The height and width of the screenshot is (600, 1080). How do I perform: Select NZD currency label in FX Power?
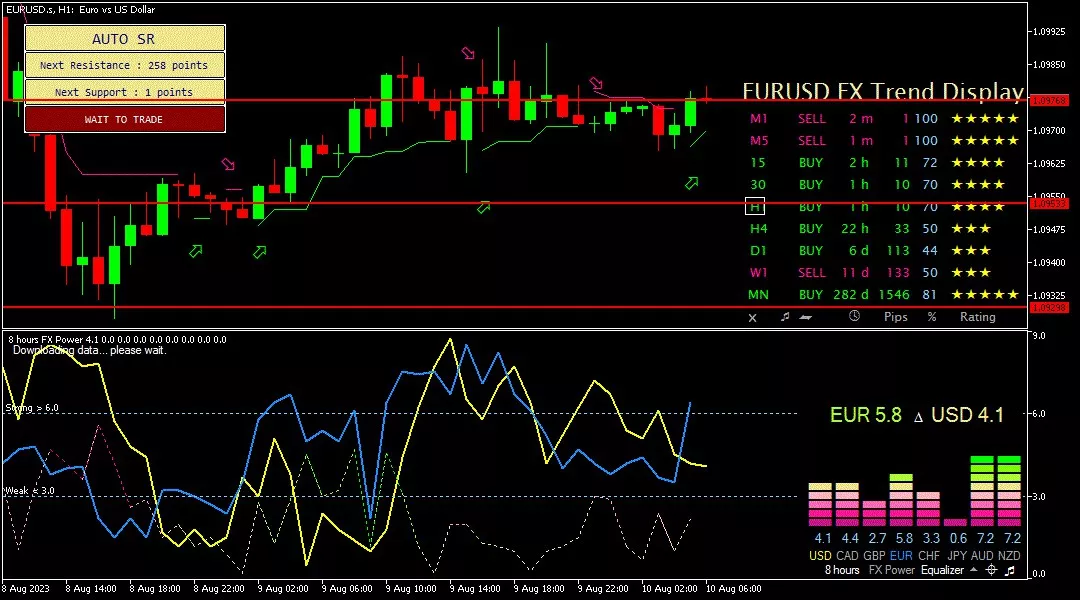click(1009, 556)
